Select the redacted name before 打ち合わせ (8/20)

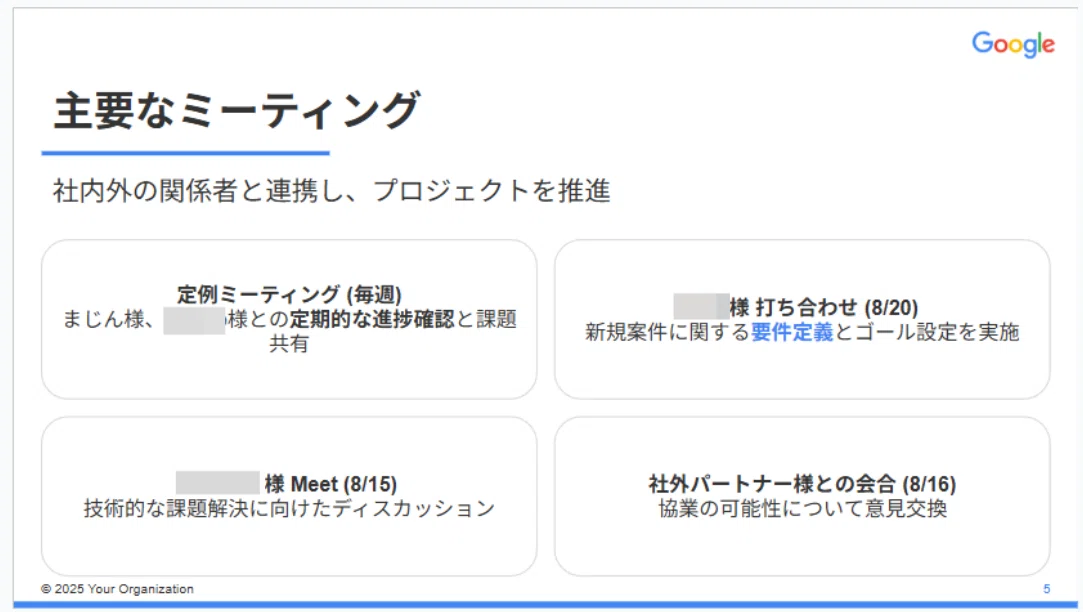click(x=701, y=306)
